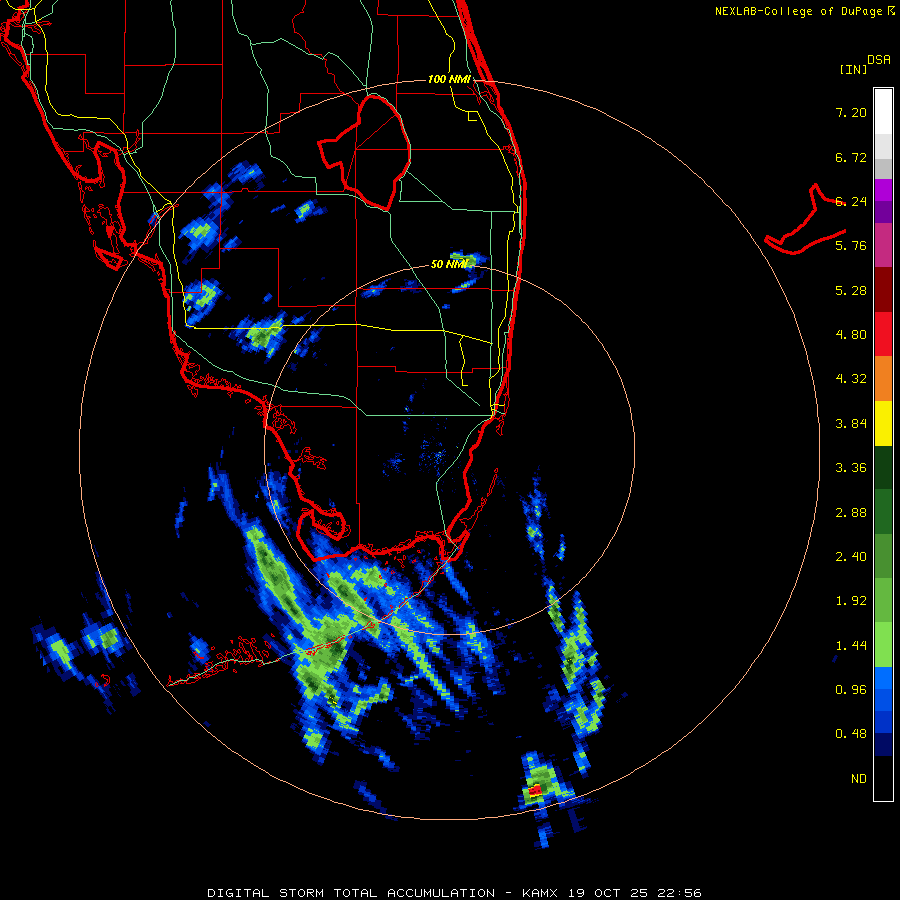Click the 2.88 legend value

pos(851,513)
